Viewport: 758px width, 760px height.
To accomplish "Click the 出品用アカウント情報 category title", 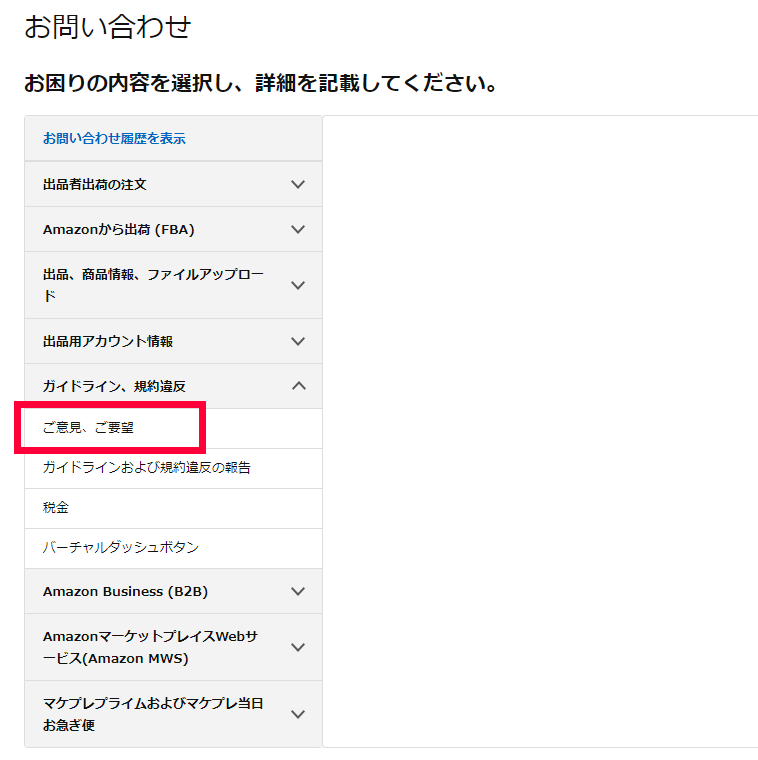I will (x=108, y=341).
